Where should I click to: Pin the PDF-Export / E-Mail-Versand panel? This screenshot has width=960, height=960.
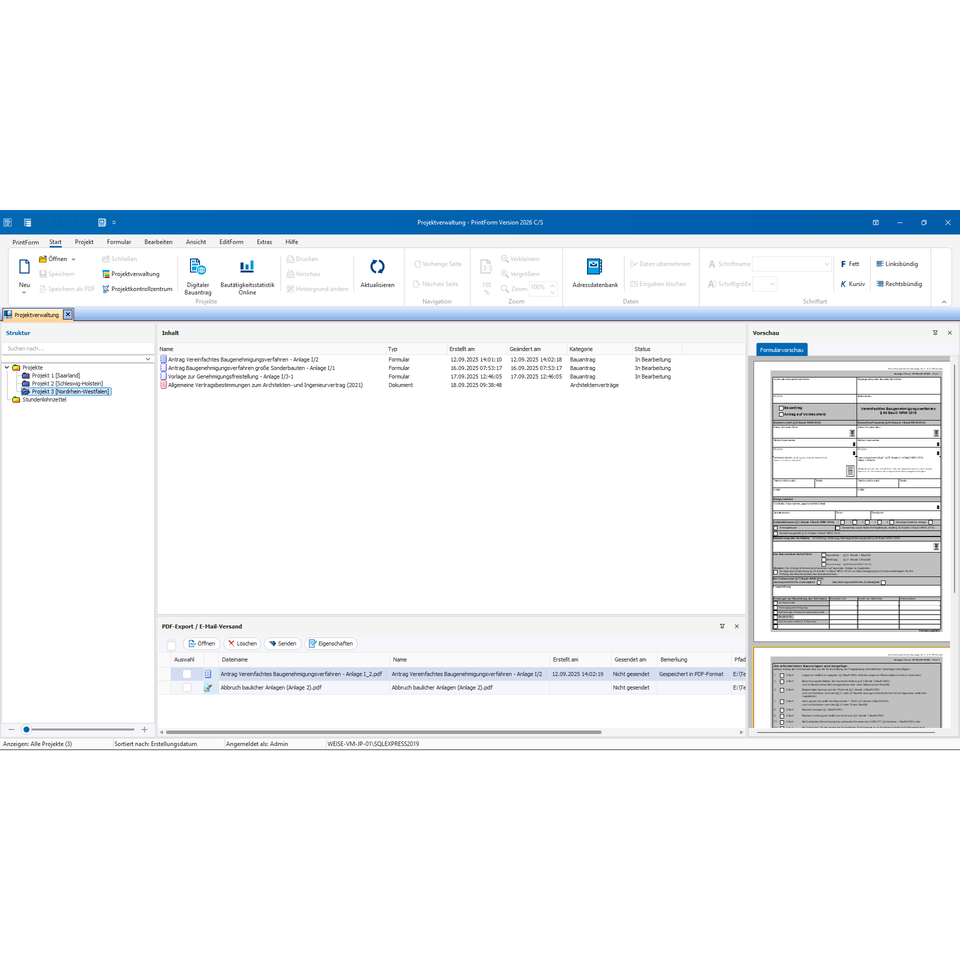click(x=722, y=626)
